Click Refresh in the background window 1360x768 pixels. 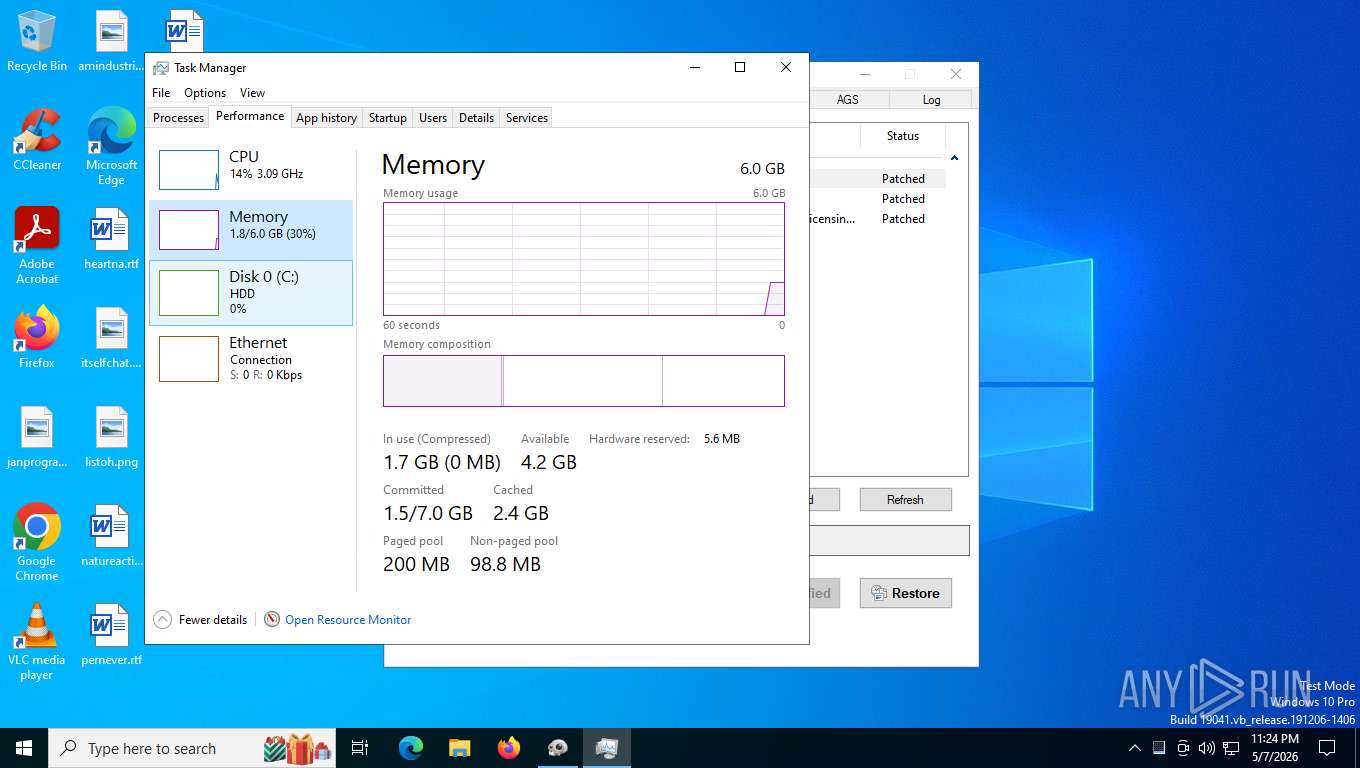tap(905, 500)
